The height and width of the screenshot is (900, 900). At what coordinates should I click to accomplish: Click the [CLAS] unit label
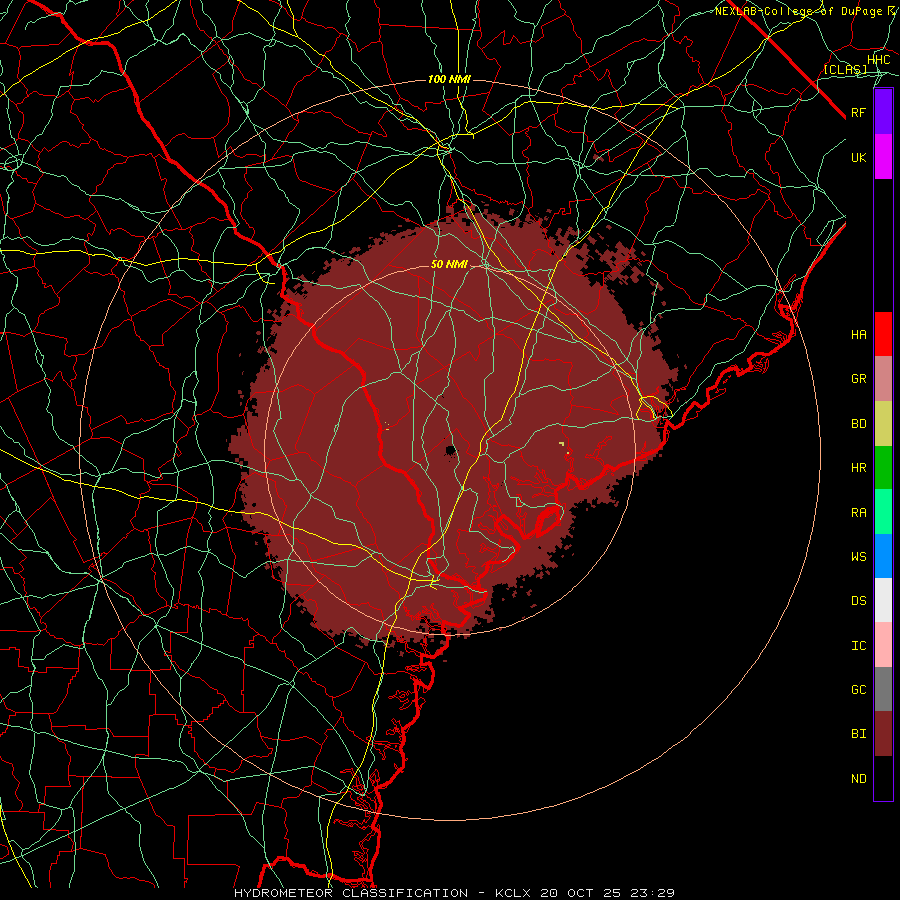pos(845,69)
